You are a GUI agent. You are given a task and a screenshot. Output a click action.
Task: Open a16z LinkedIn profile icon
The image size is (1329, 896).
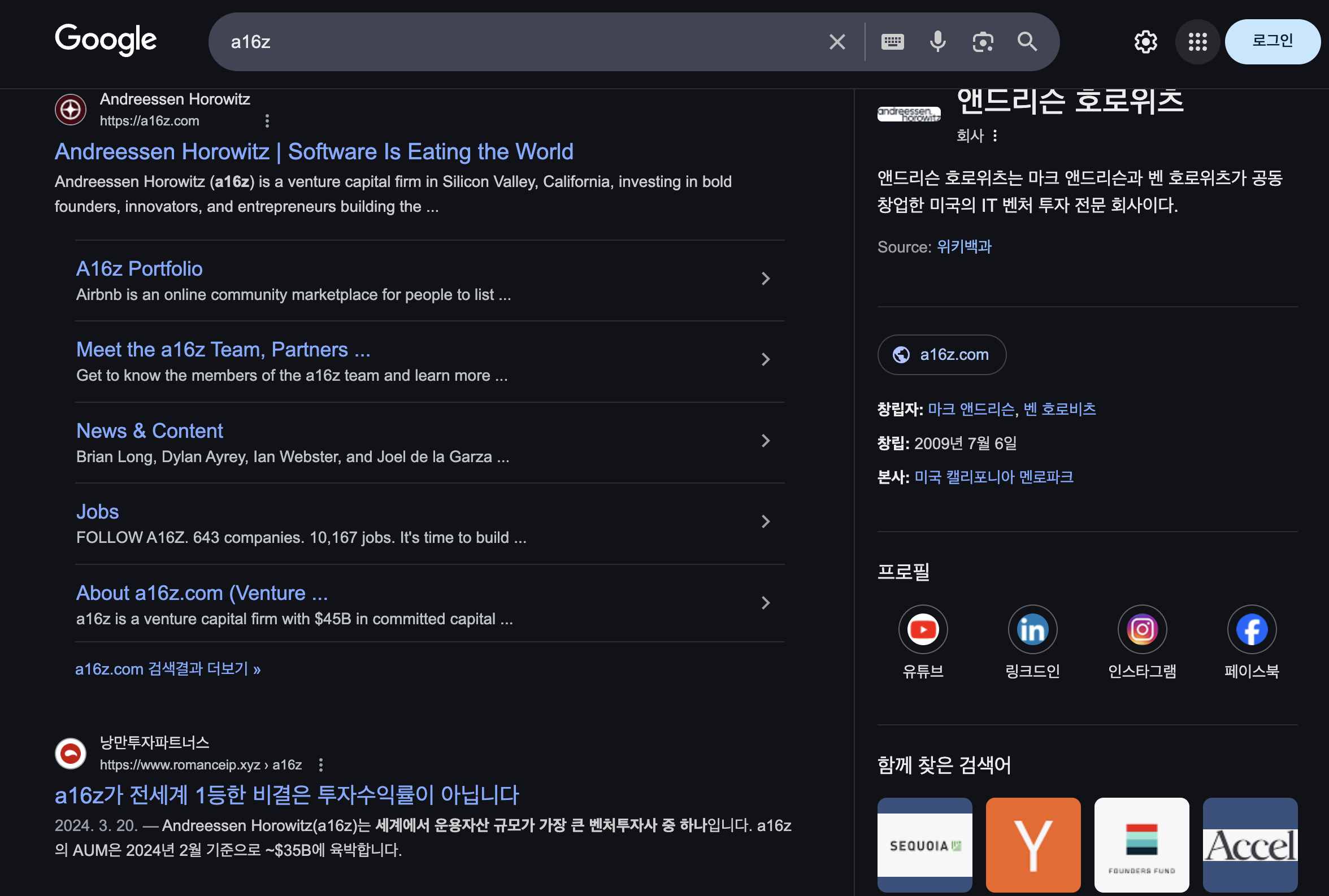click(x=1032, y=629)
